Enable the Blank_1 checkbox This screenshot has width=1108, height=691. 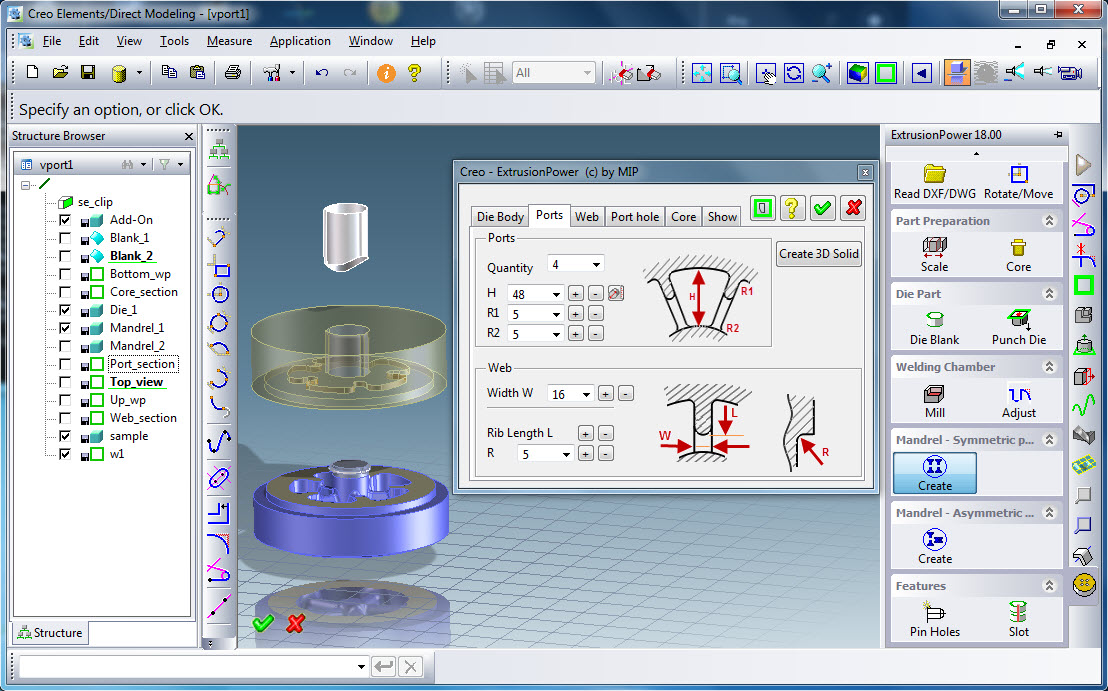tap(65, 238)
